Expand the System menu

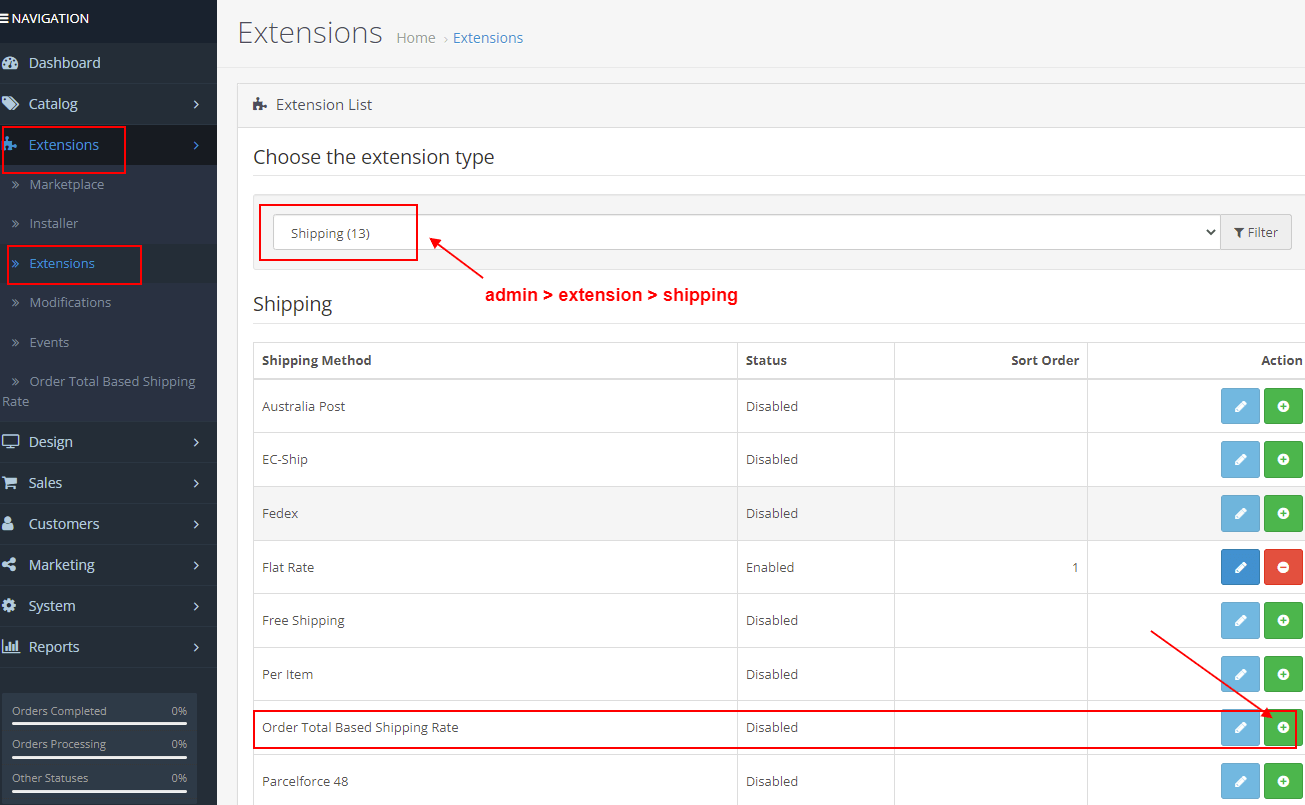coord(50,605)
